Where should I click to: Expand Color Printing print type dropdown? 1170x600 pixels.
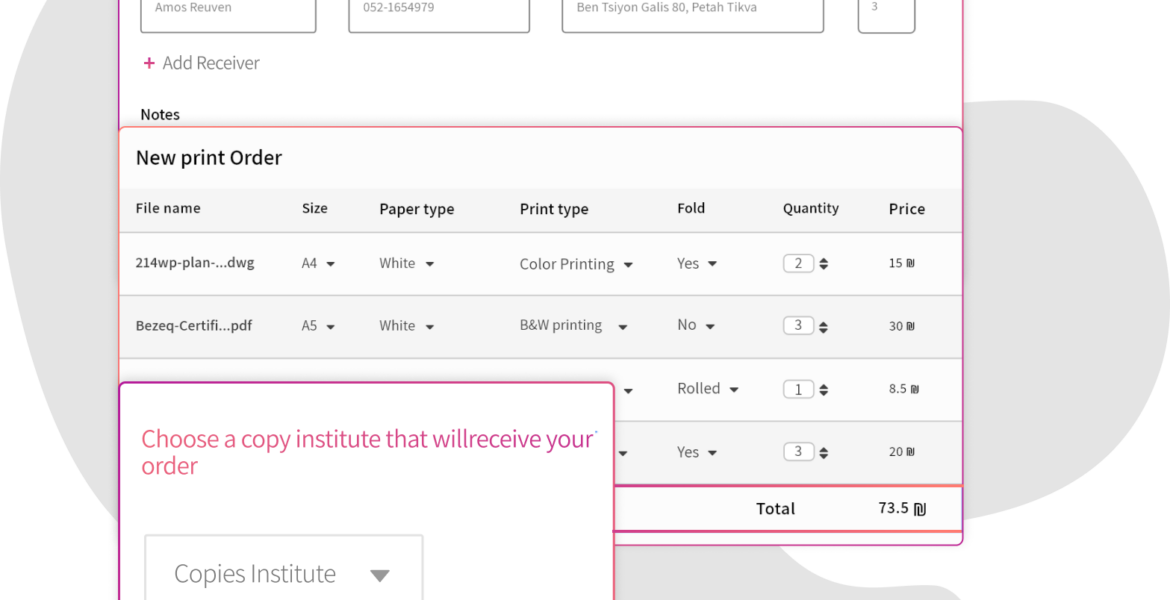click(576, 265)
